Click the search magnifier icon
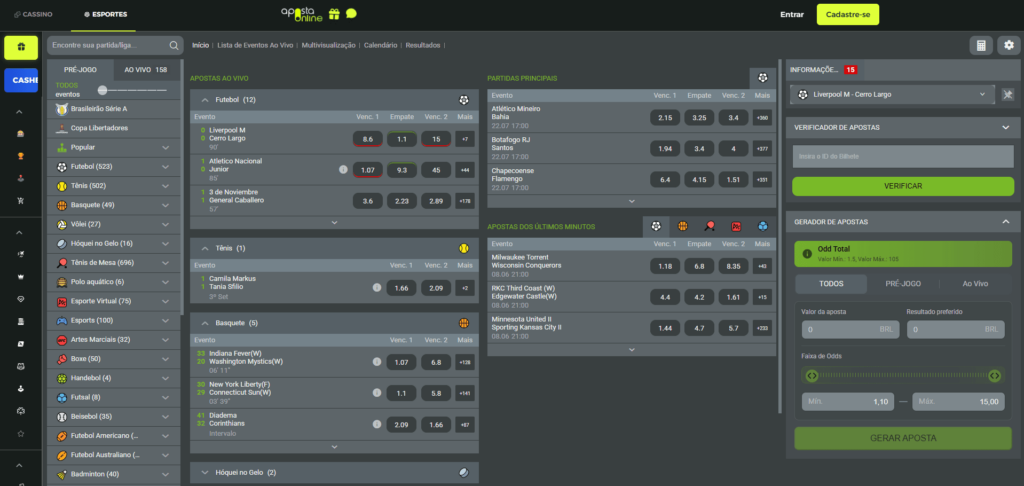The width and height of the screenshot is (1024, 486). click(x=174, y=46)
